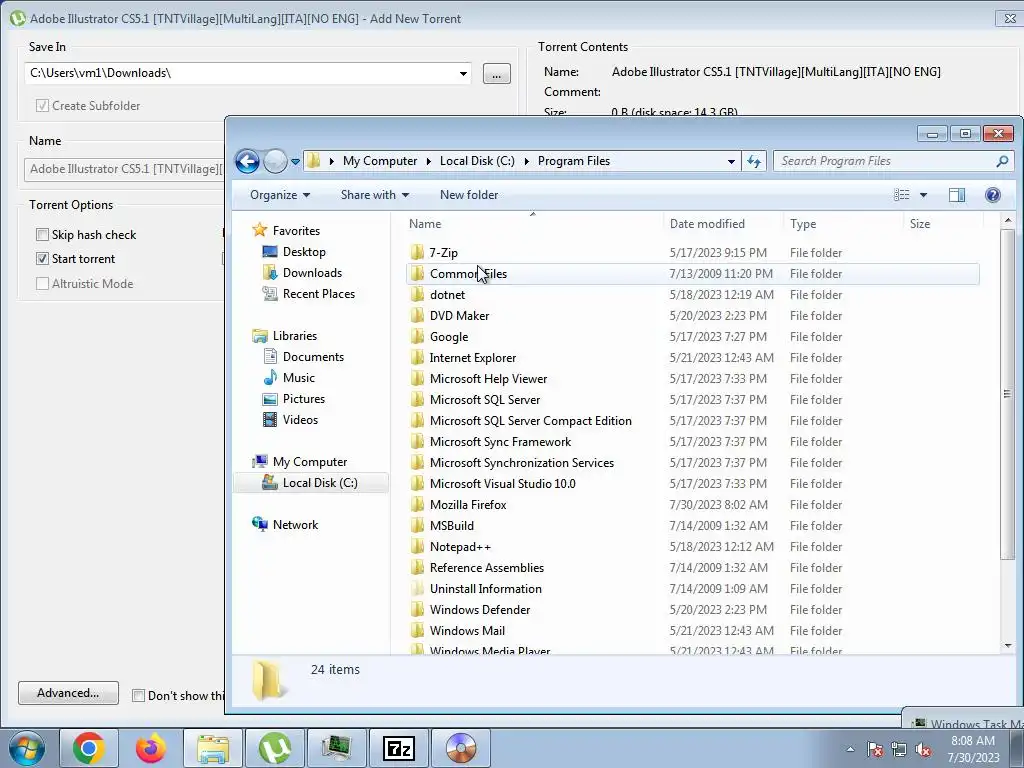Sort by the Name column header
The width and height of the screenshot is (1024, 768).
coord(532,223)
